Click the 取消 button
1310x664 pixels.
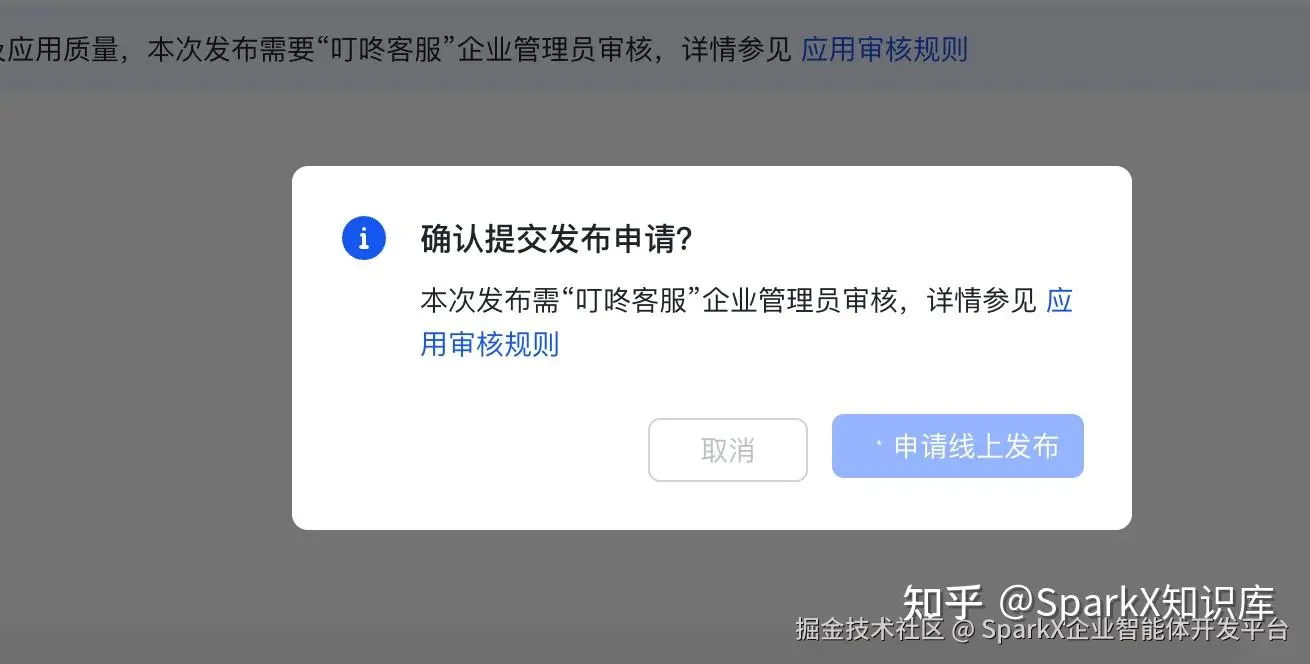pyautogui.click(x=728, y=450)
